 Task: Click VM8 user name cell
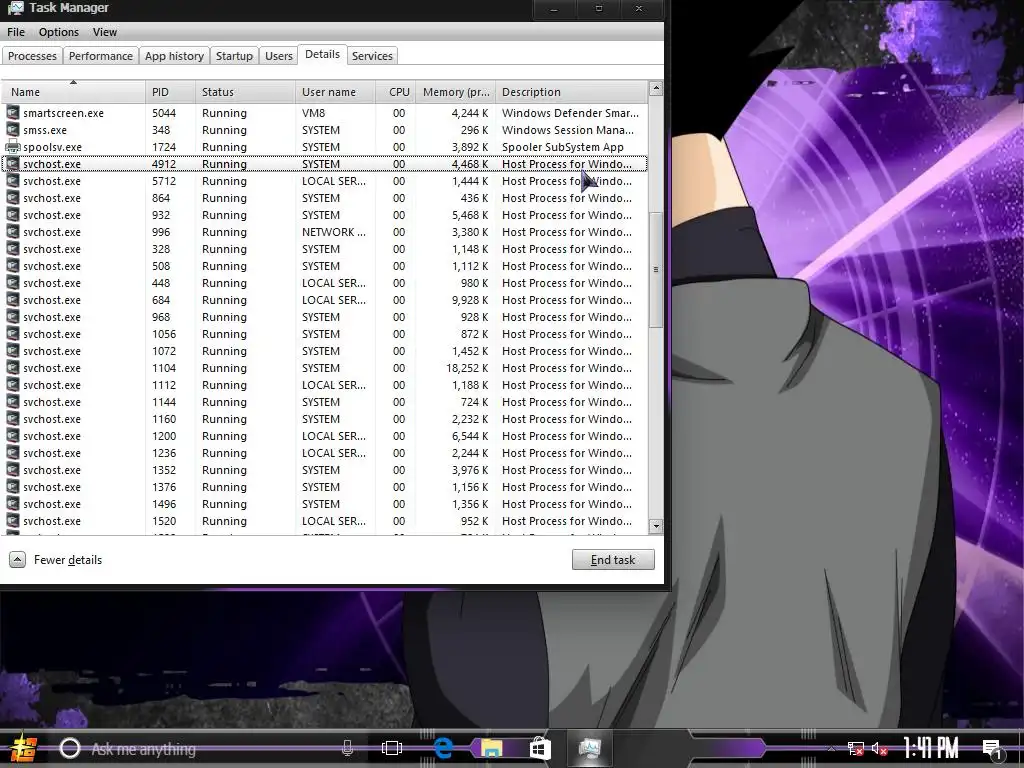pyautogui.click(x=313, y=113)
